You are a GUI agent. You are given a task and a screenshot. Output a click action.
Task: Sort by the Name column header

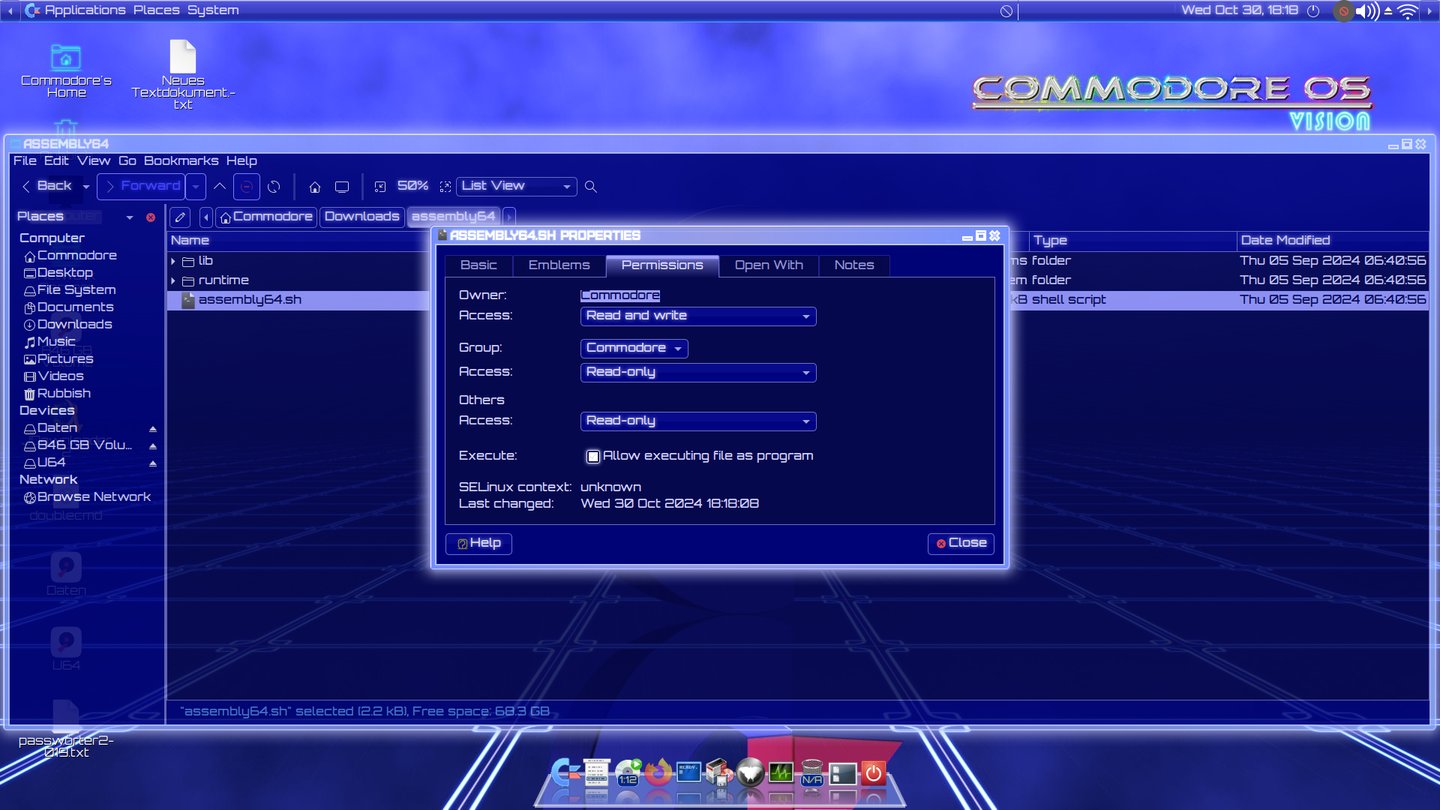pos(300,241)
